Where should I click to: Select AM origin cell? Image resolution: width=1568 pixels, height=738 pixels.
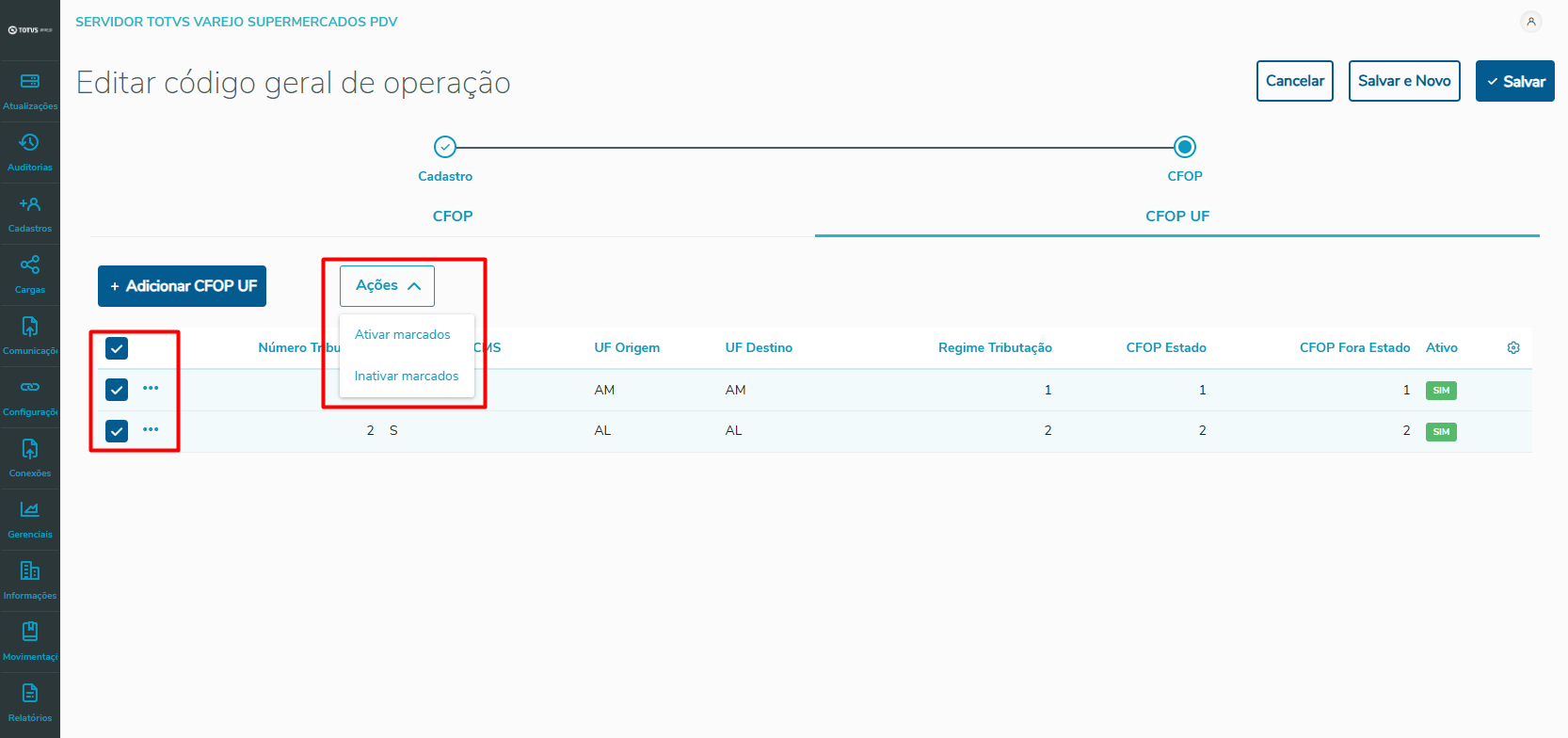coord(604,390)
